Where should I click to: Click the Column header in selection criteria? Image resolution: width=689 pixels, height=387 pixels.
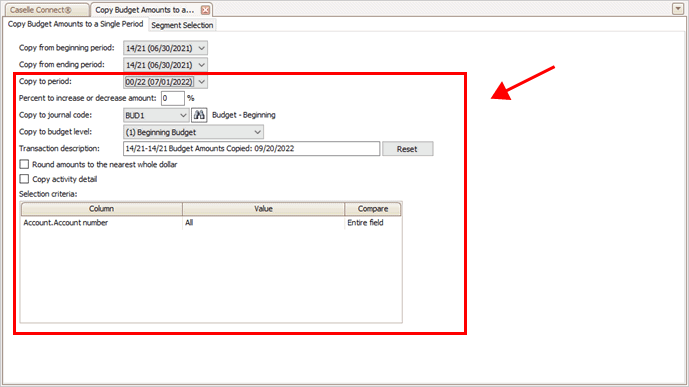point(102,209)
